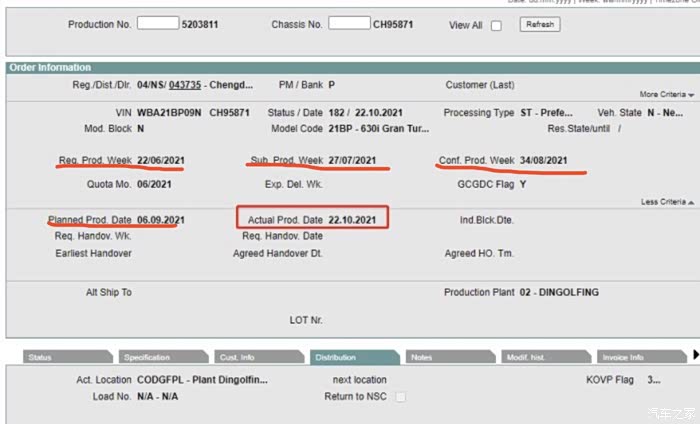Toggle the View All checkbox
The width and height of the screenshot is (700, 424).
point(496,26)
